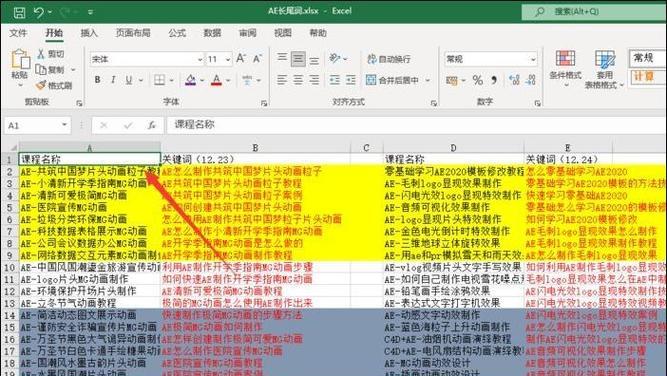Click the Undo arrow icon
The width and height of the screenshot is (667, 376).
(38, 12)
